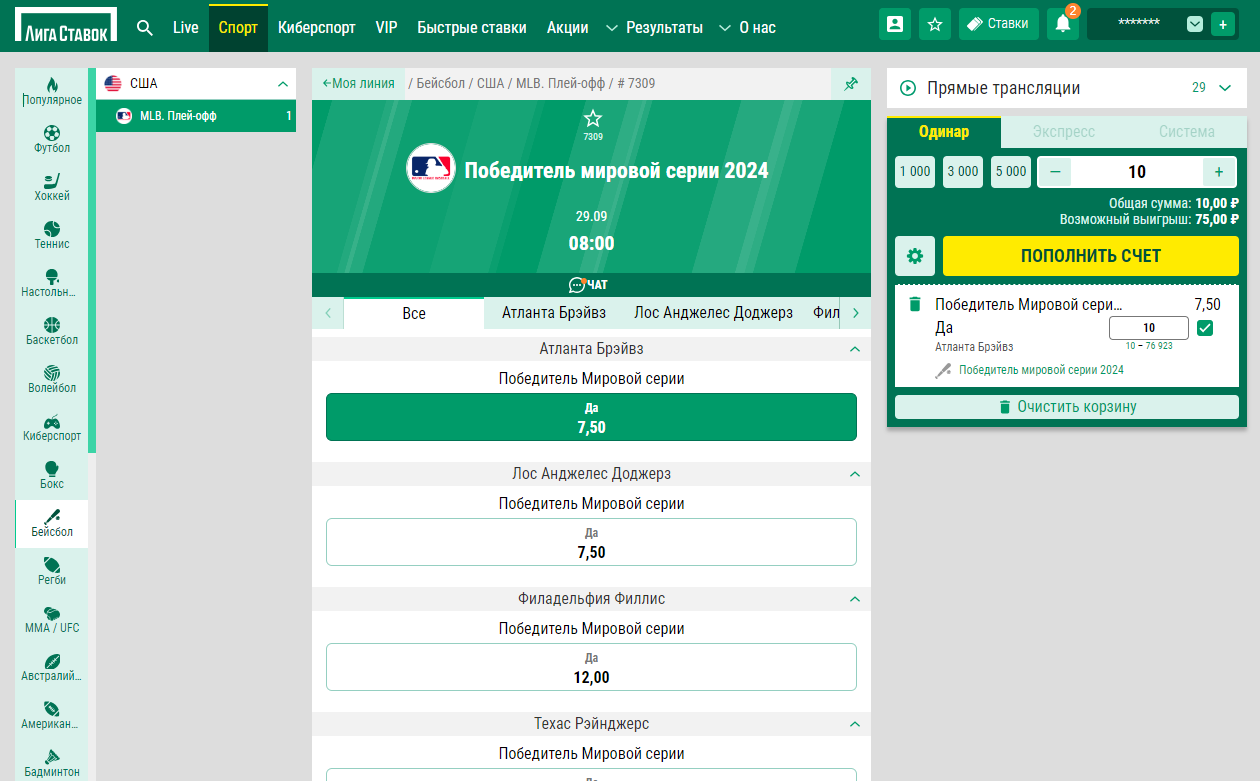Select Да 12,00 for Филадельфия Филлис

pos(592,667)
